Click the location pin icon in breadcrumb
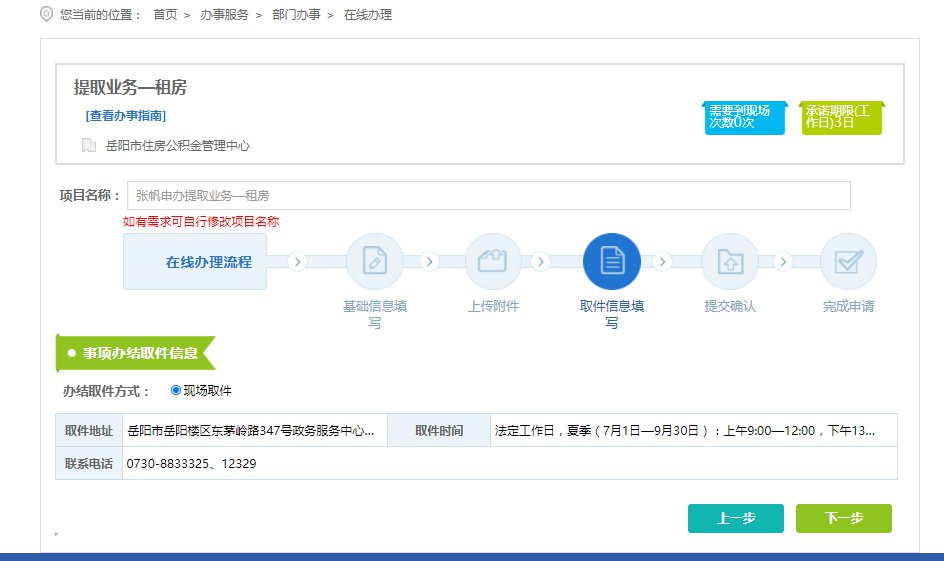944x561 pixels. click(x=46, y=15)
